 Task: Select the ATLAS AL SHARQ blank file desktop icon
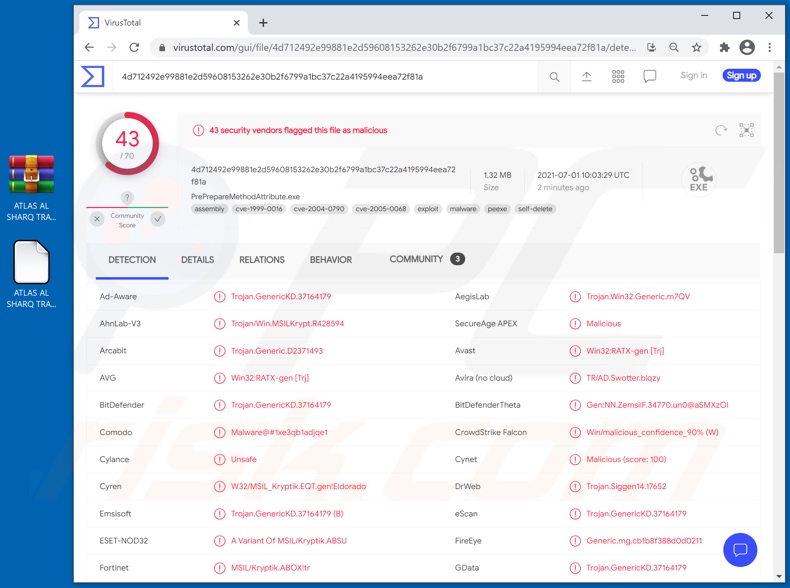[x=31, y=275]
